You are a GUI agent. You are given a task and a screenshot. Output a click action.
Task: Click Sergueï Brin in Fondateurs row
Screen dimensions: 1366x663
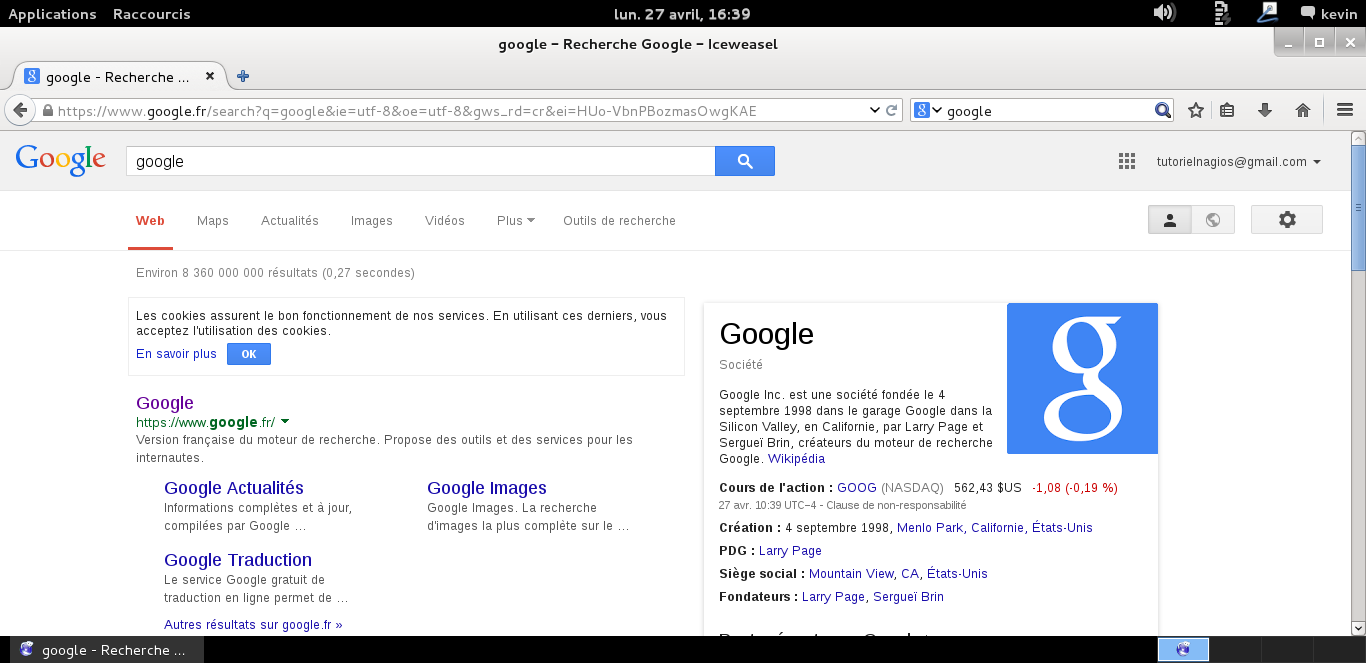[908, 597]
